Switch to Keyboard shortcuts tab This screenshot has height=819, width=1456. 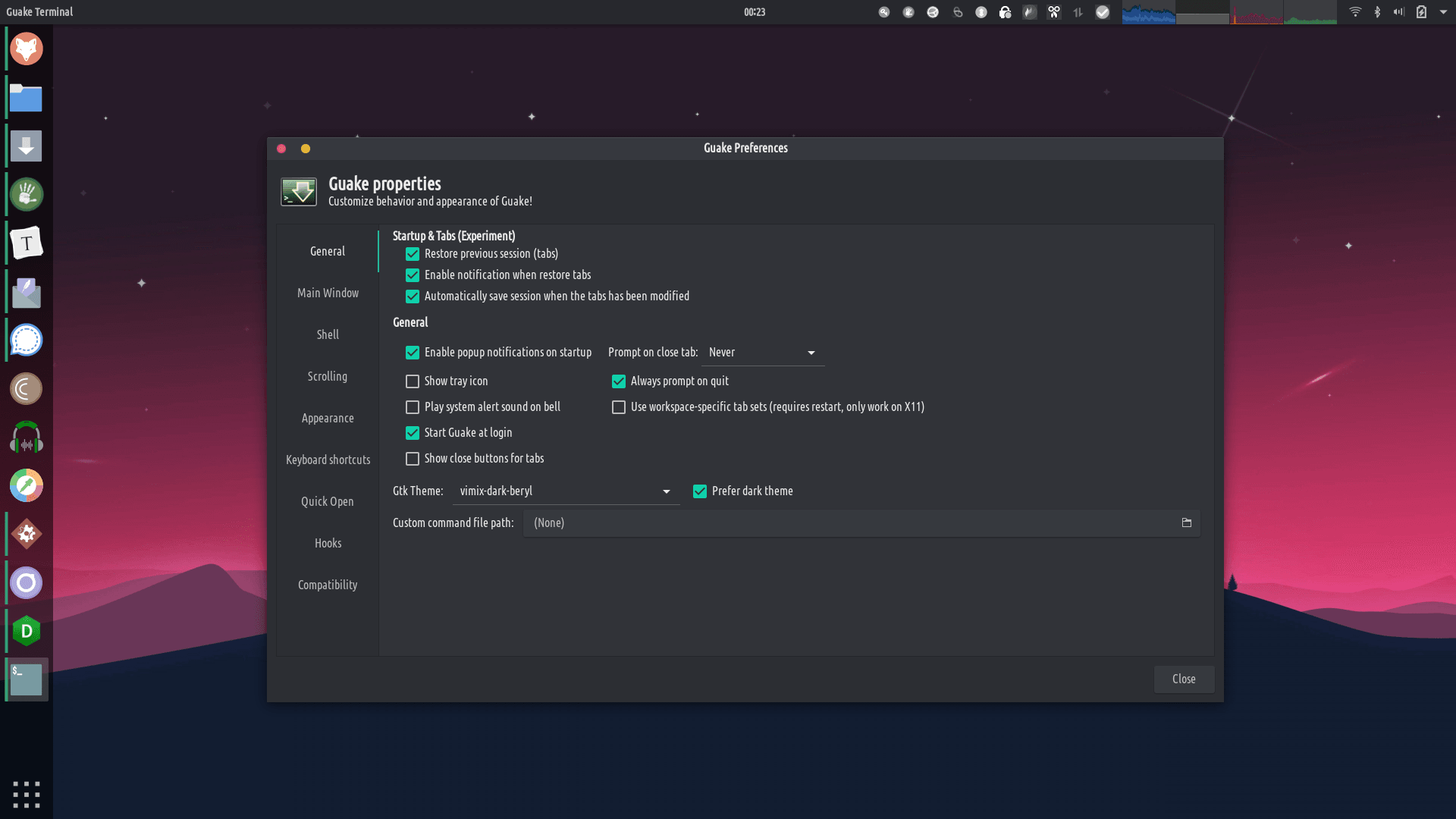tap(328, 460)
